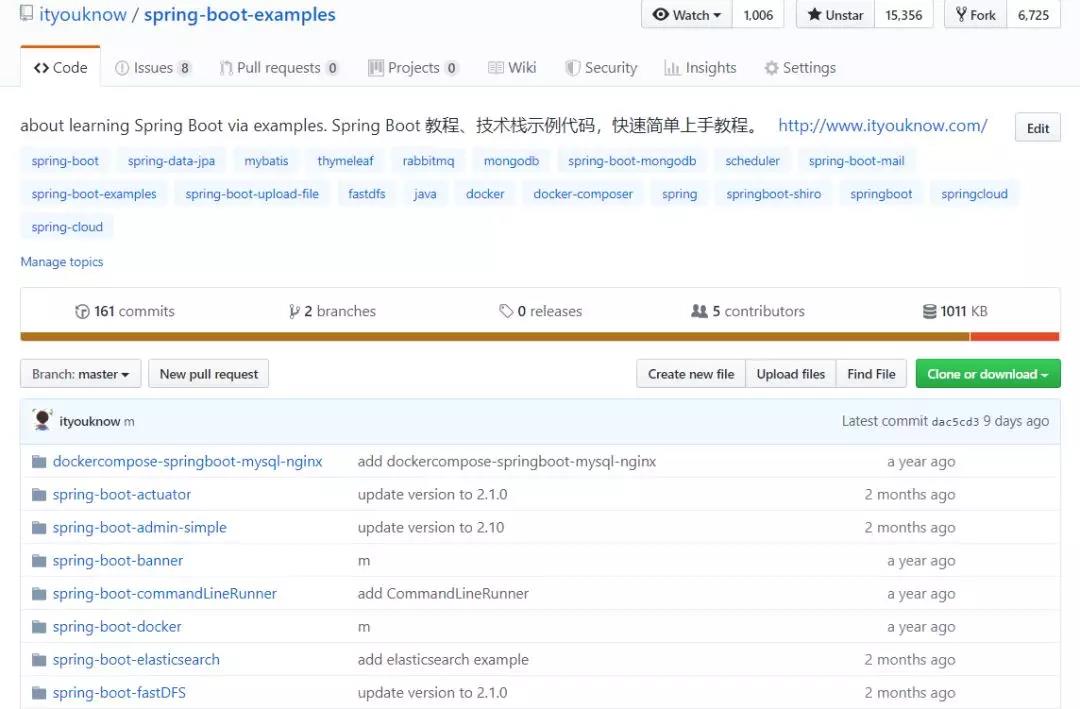The image size is (1080, 709).
Task: Click the commits history clock icon
Action: (x=82, y=311)
